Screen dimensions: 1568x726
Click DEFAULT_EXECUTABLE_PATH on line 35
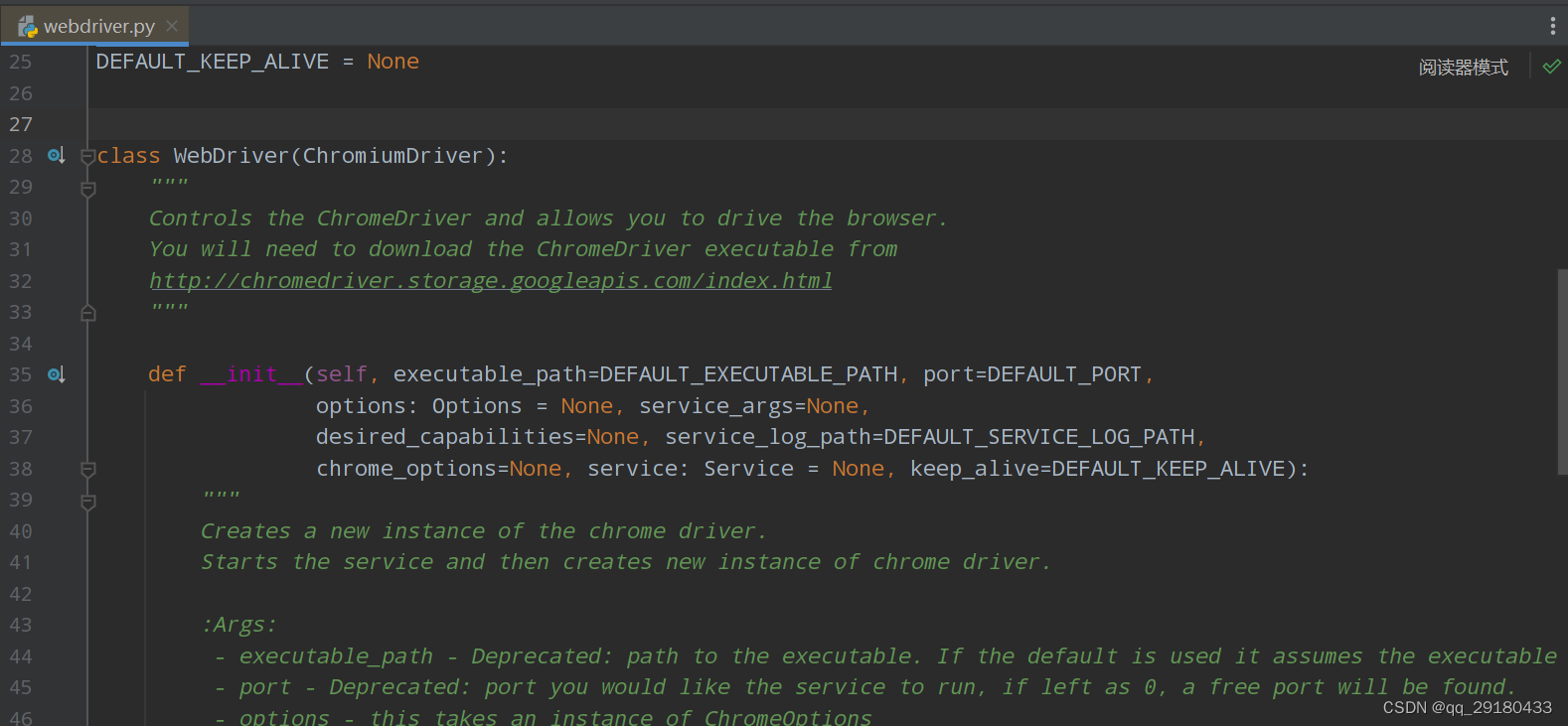(x=748, y=374)
